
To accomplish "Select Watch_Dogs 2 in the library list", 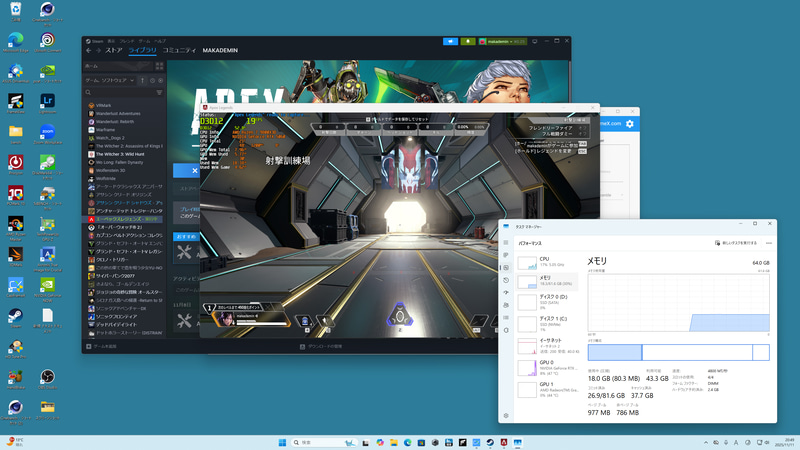I will click(x=110, y=138).
